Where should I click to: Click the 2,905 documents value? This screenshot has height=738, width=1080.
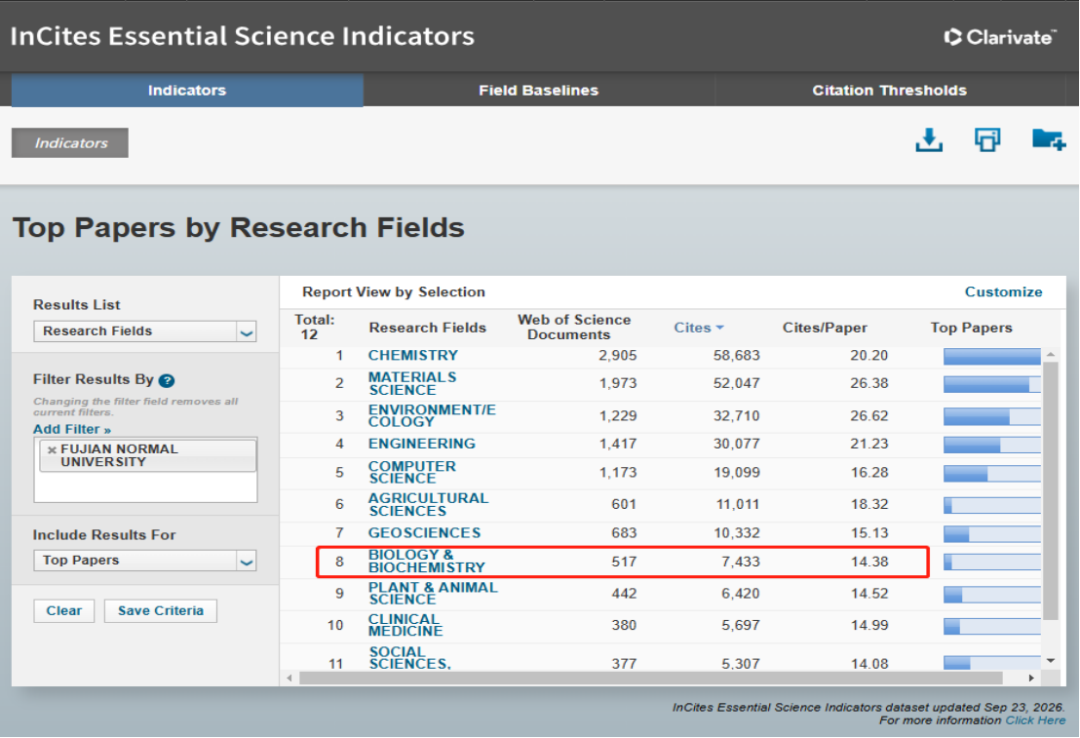(x=618, y=356)
